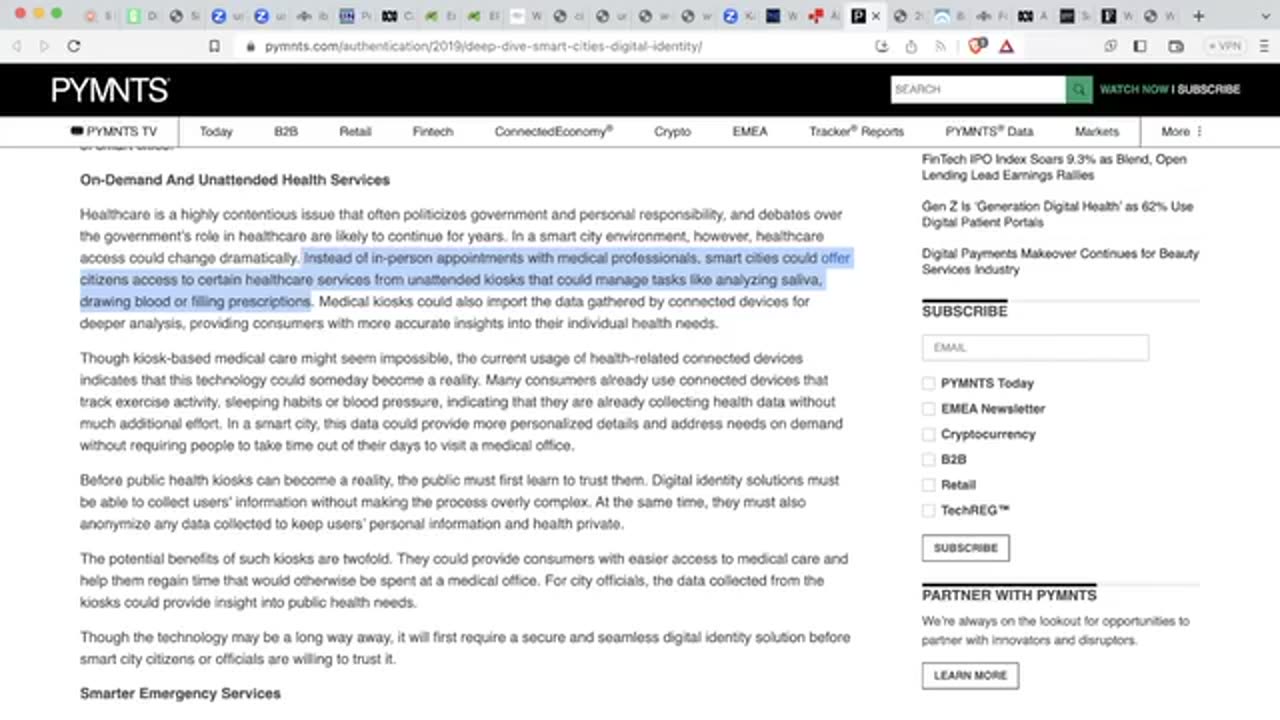
Task: Open the share icon in the address bar
Action: pyautogui.click(x=911, y=46)
